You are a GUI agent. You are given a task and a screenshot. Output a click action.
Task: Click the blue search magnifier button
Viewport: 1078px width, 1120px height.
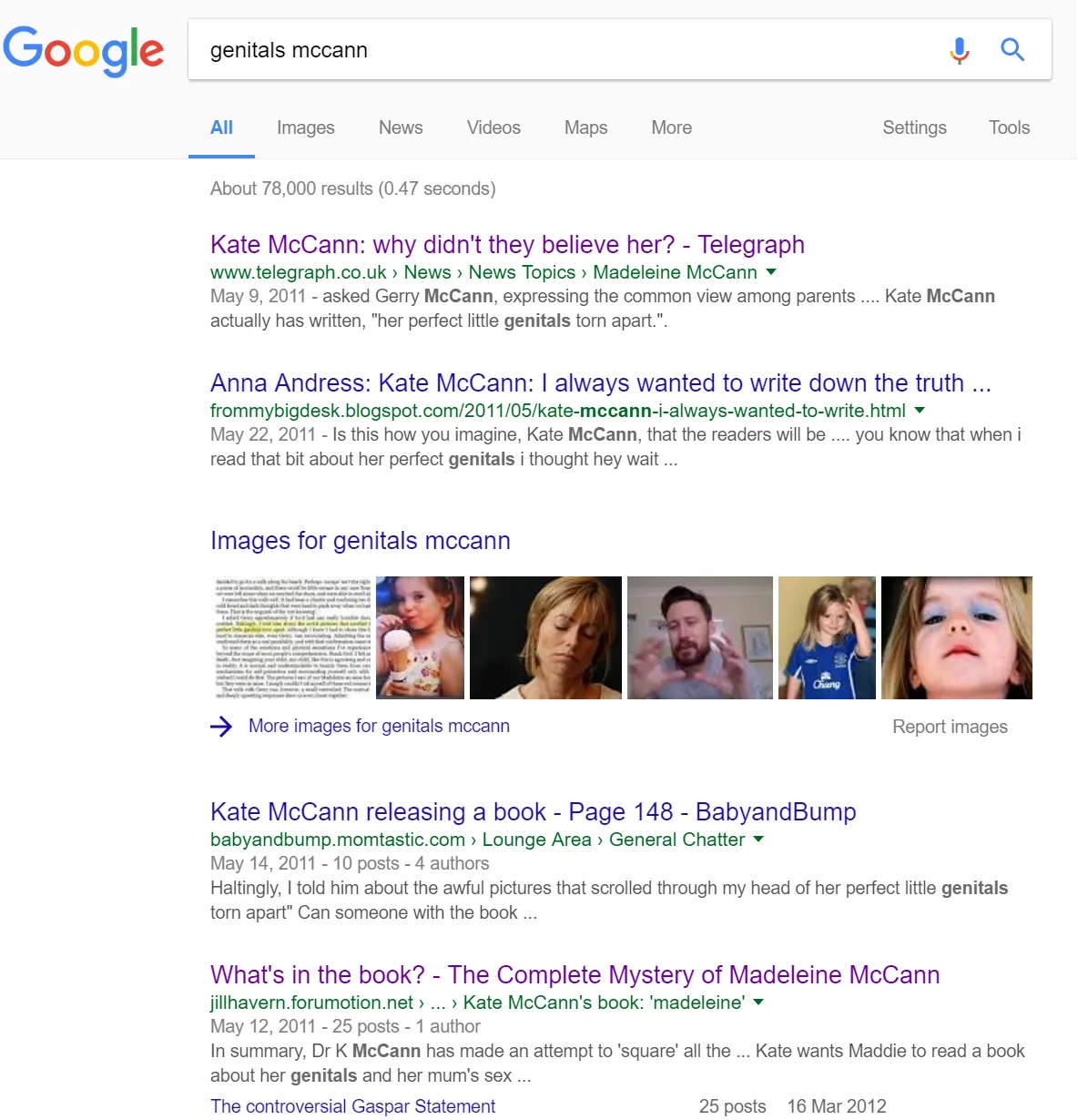pyautogui.click(x=1012, y=49)
